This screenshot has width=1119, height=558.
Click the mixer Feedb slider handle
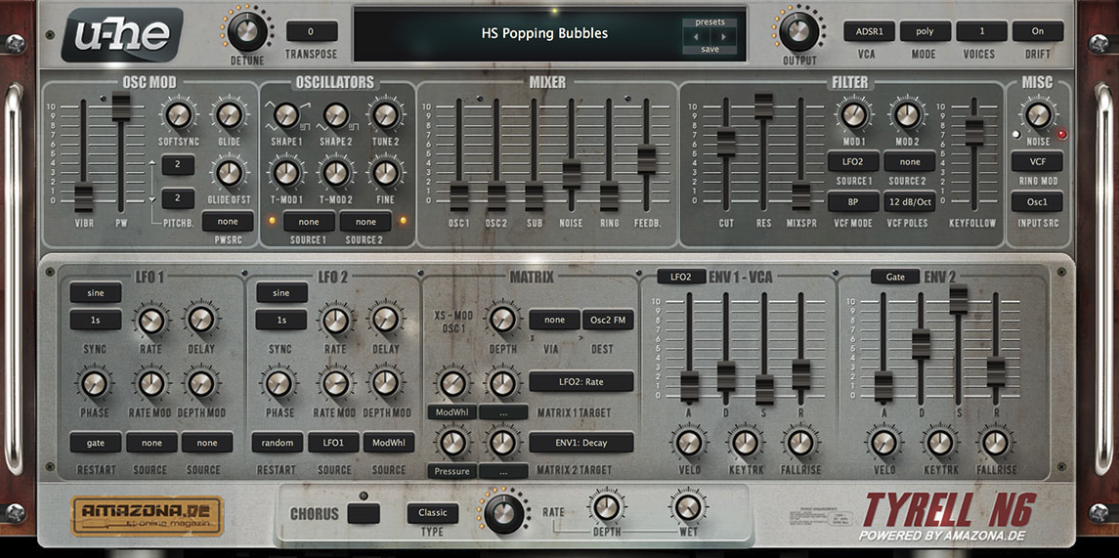click(x=647, y=158)
